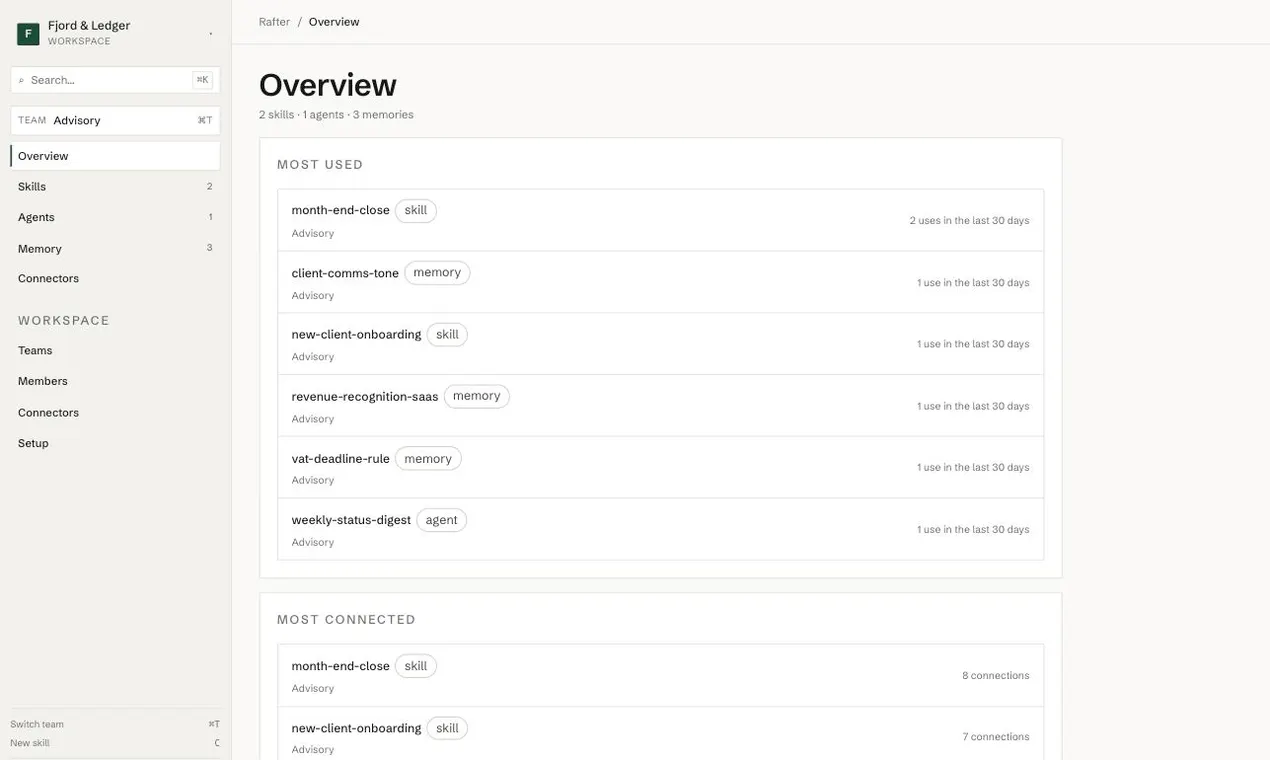Open month-end-close in Most Used

tap(660, 220)
